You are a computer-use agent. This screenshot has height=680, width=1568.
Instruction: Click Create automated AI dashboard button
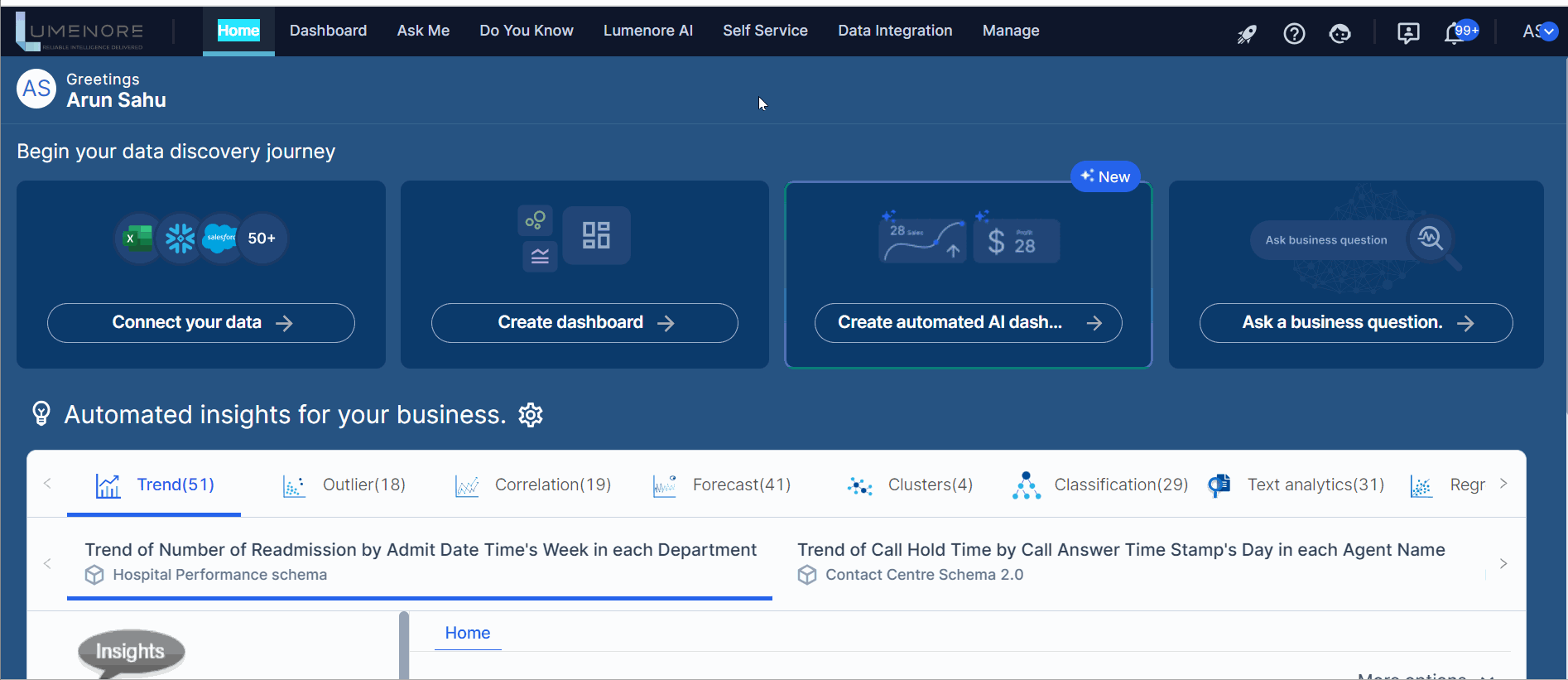click(968, 323)
